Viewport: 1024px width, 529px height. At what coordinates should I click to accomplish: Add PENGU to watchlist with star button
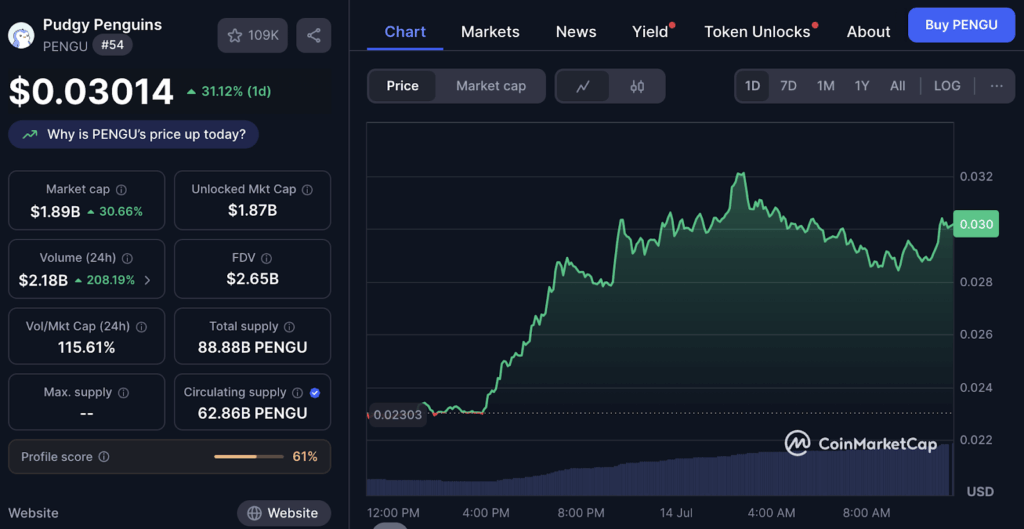pyautogui.click(x=253, y=36)
